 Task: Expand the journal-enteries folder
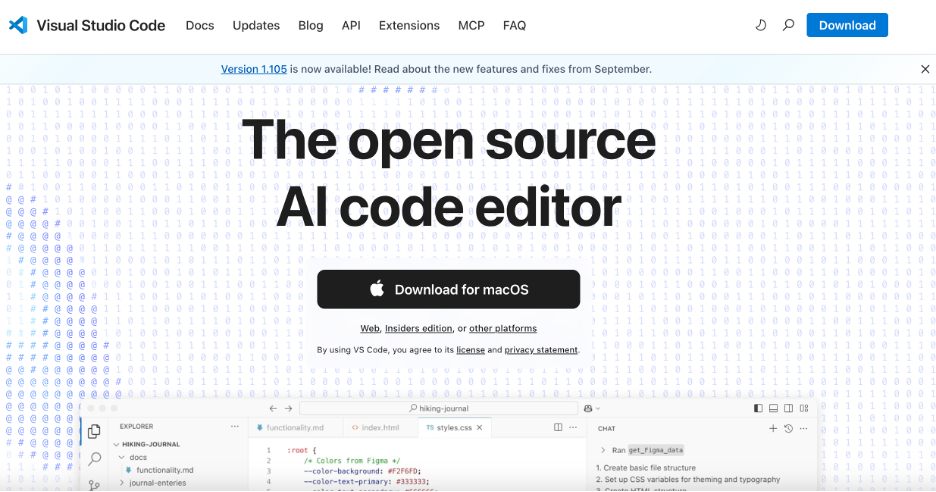[x=122, y=482]
